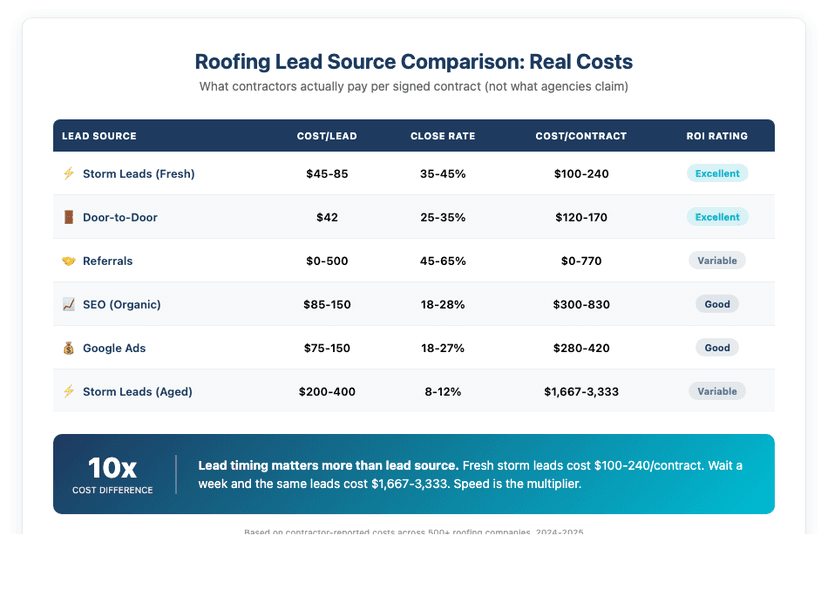Image resolution: width=828 pixels, height=610 pixels.
Task: Select the Variable badge in Storm Leads (Aged) row
Action: click(717, 391)
